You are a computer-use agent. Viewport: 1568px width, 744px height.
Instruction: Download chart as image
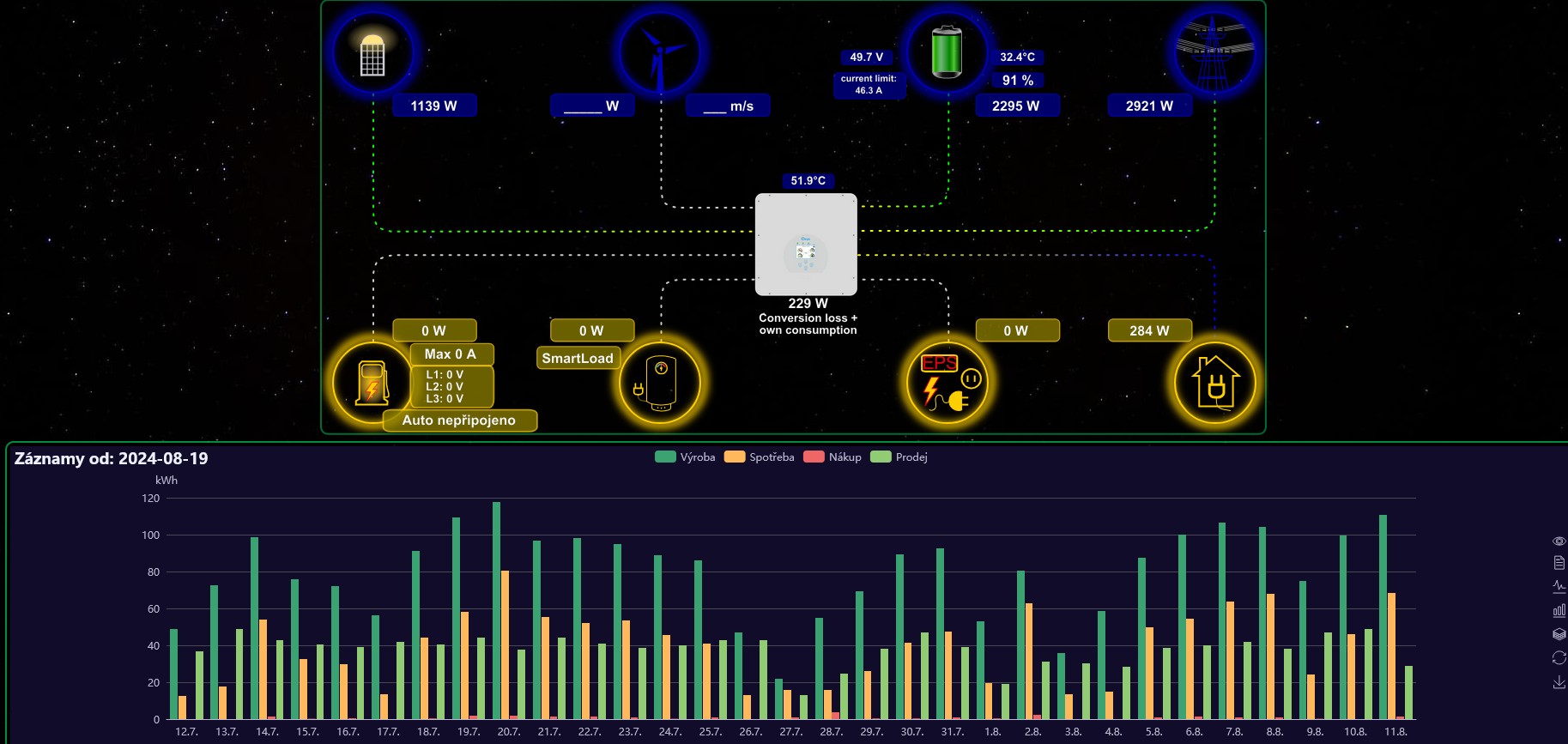tap(1559, 682)
